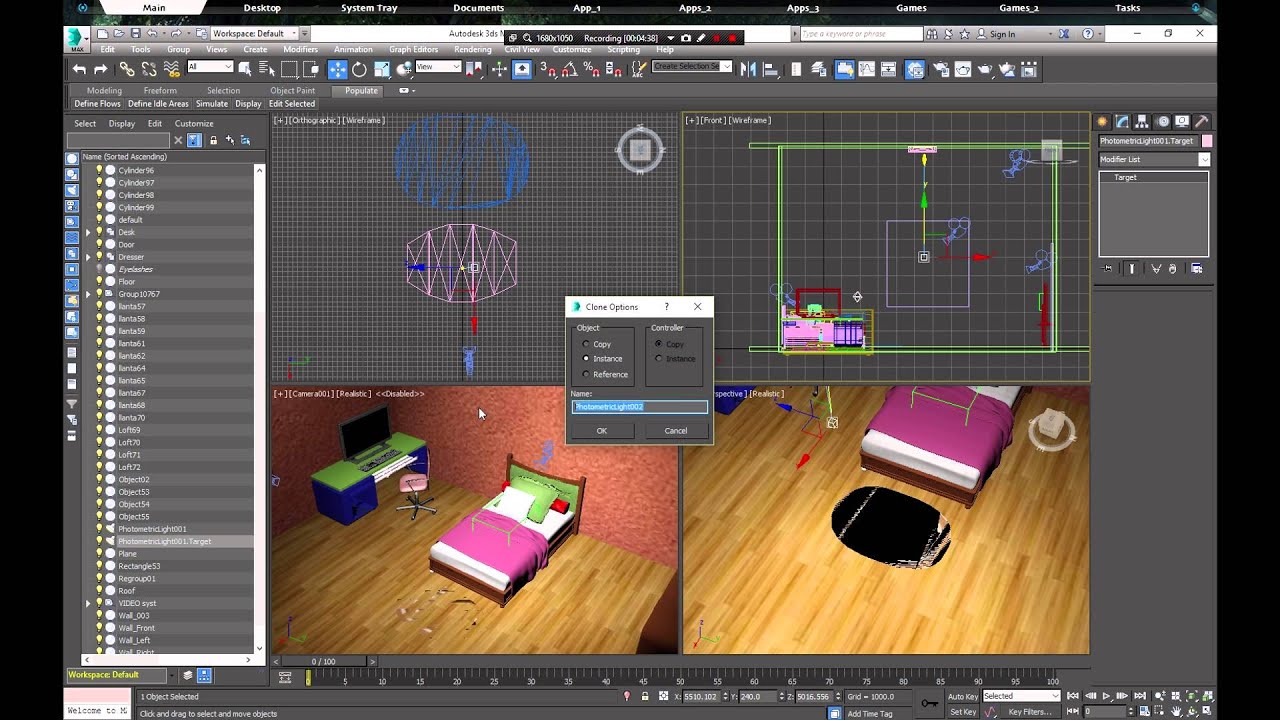This screenshot has height=720, width=1280.
Task: Open Render Setup teapot icon
Action: (941, 69)
